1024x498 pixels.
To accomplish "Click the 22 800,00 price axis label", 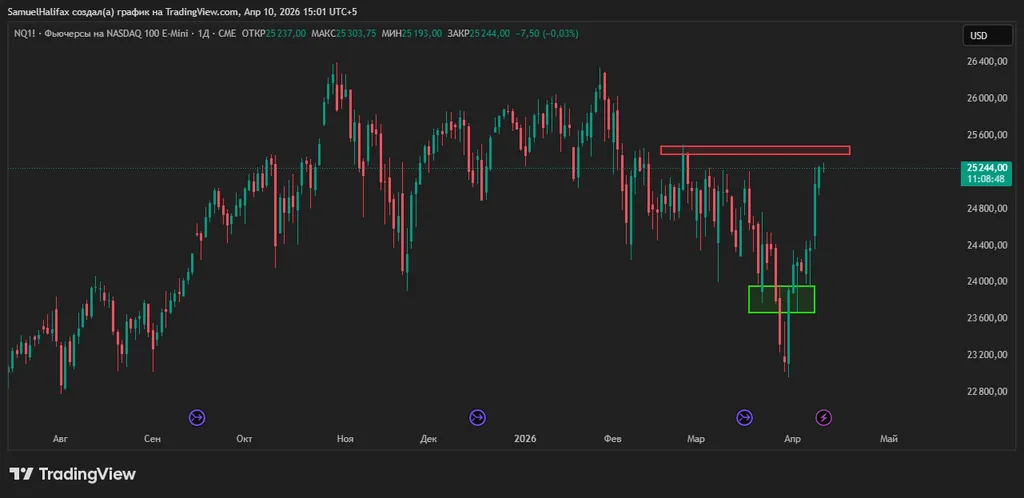I will (x=986, y=391).
